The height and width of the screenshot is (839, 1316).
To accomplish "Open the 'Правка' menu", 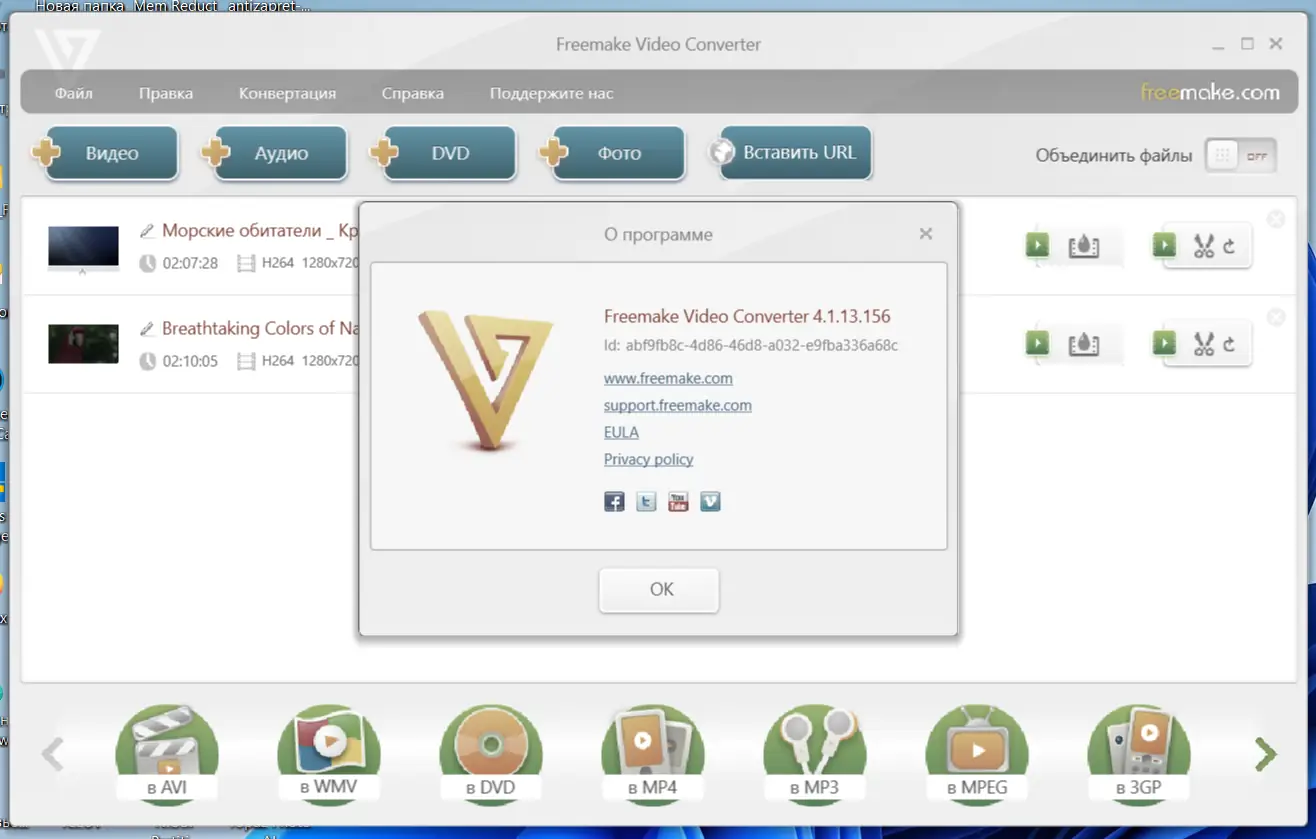I will 166,93.
